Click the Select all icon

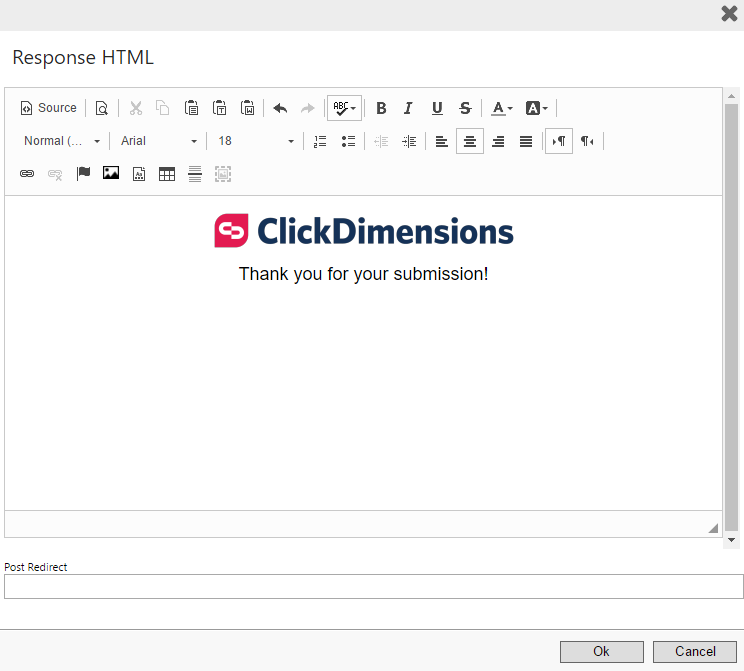(223, 174)
